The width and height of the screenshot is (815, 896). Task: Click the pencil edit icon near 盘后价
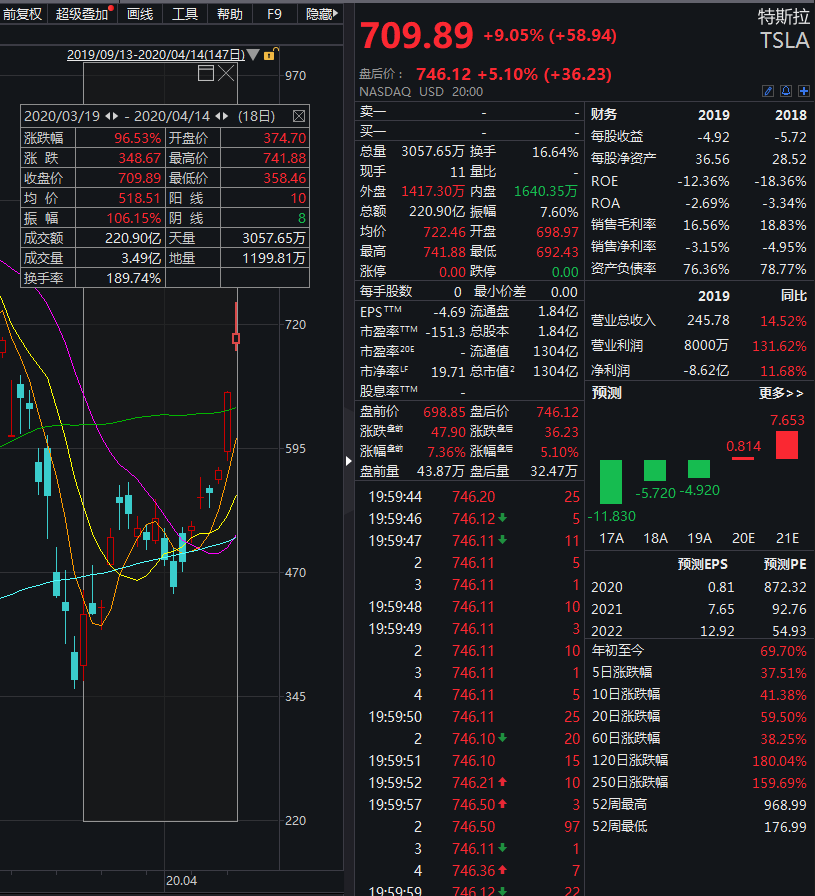click(x=768, y=90)
